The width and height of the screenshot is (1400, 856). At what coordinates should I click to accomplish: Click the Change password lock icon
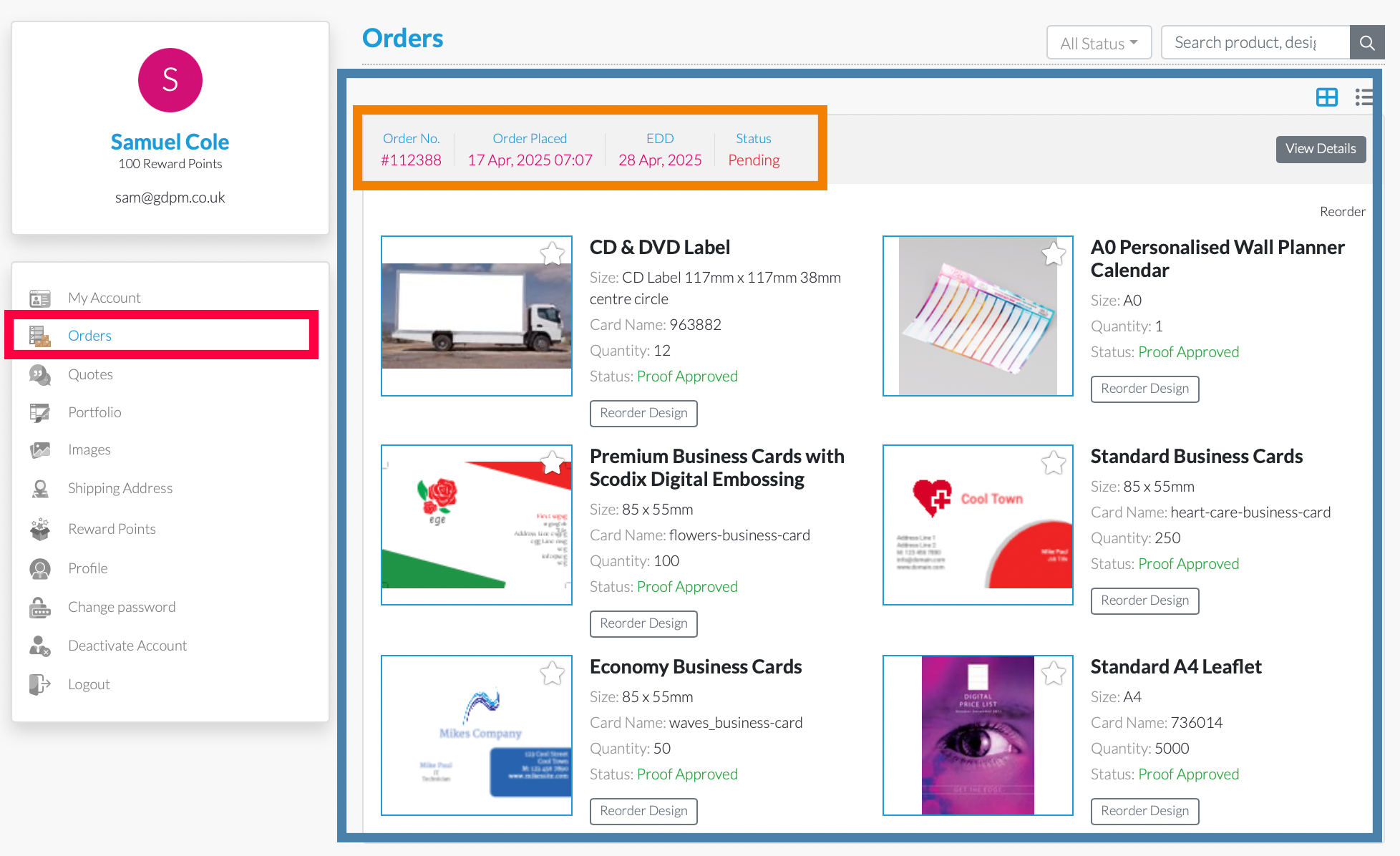[x=40, y=607]
